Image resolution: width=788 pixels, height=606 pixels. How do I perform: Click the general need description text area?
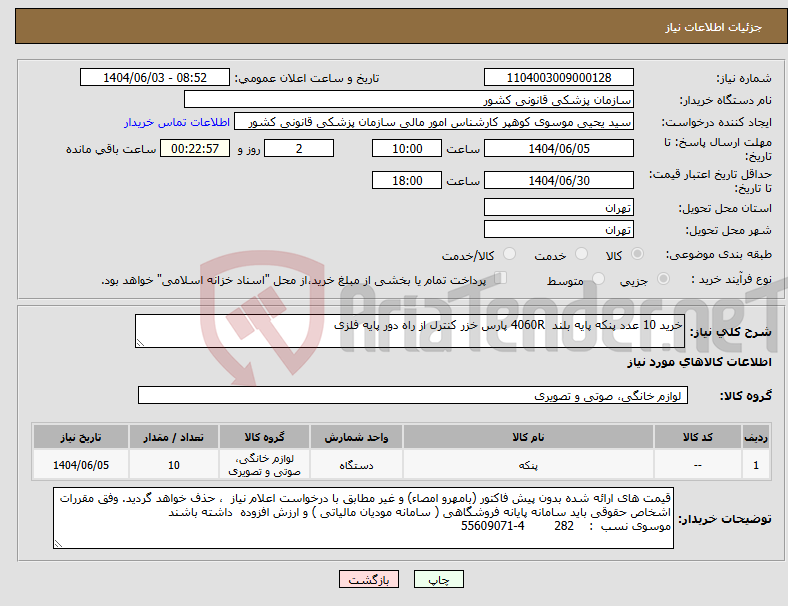click(410, 331)
